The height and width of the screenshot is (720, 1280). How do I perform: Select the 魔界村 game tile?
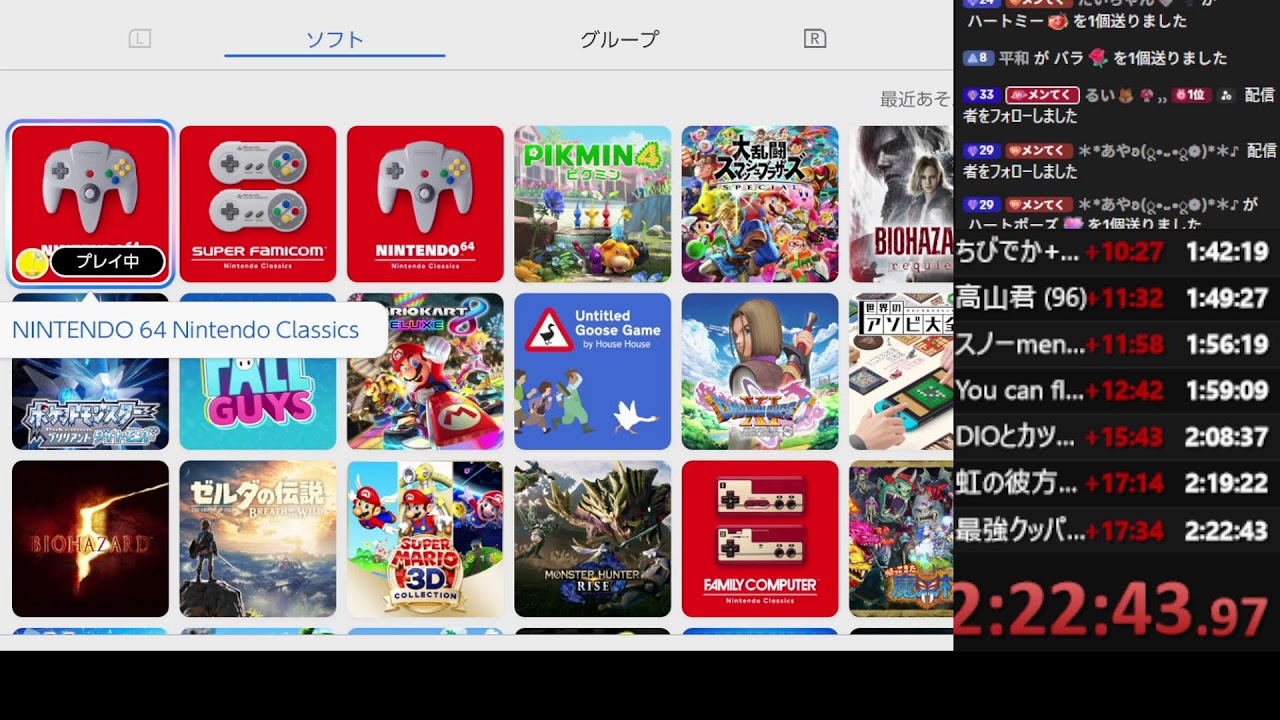tap(901, 539)
